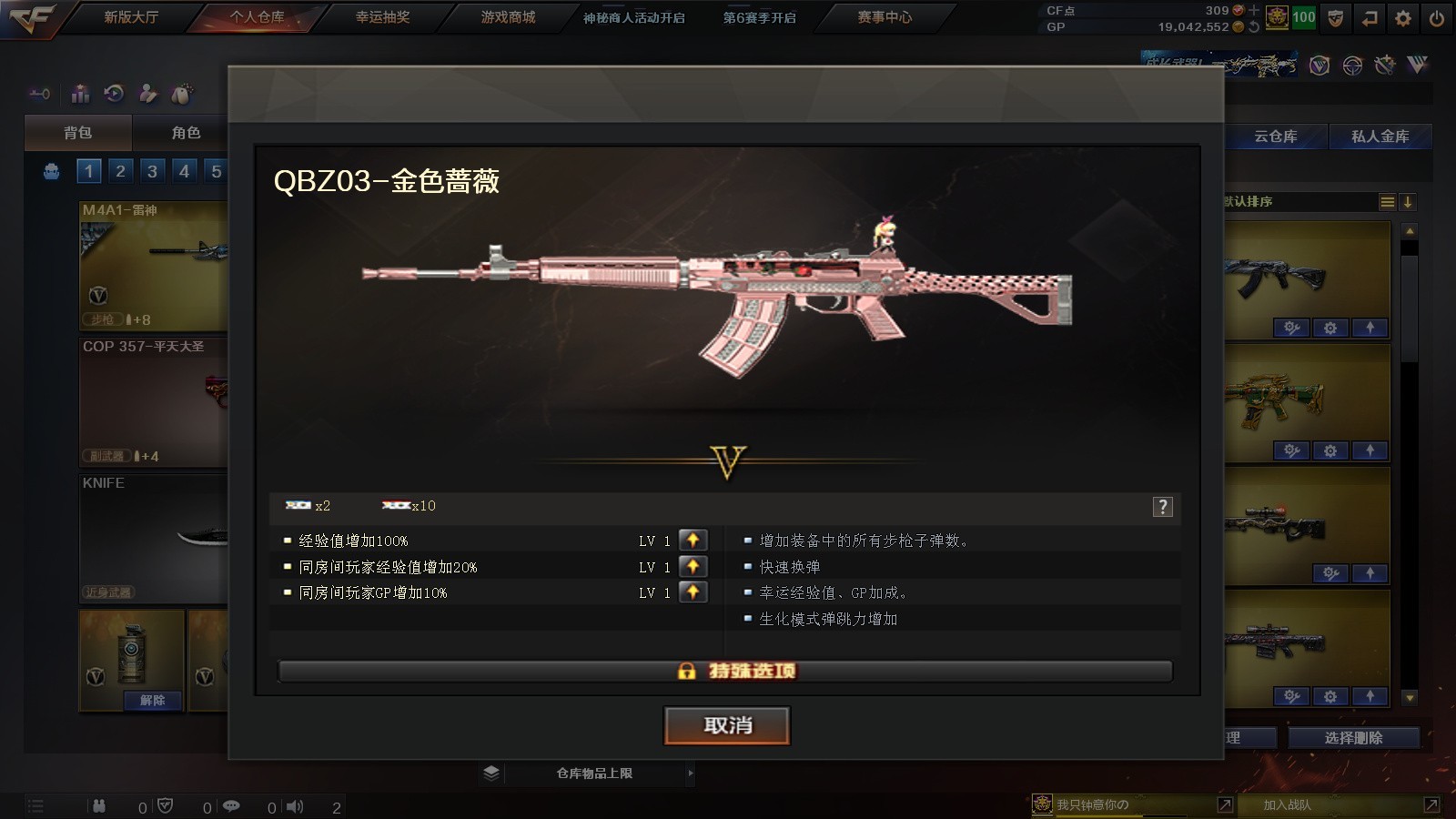Click the replay history icon

coord(114,93)
